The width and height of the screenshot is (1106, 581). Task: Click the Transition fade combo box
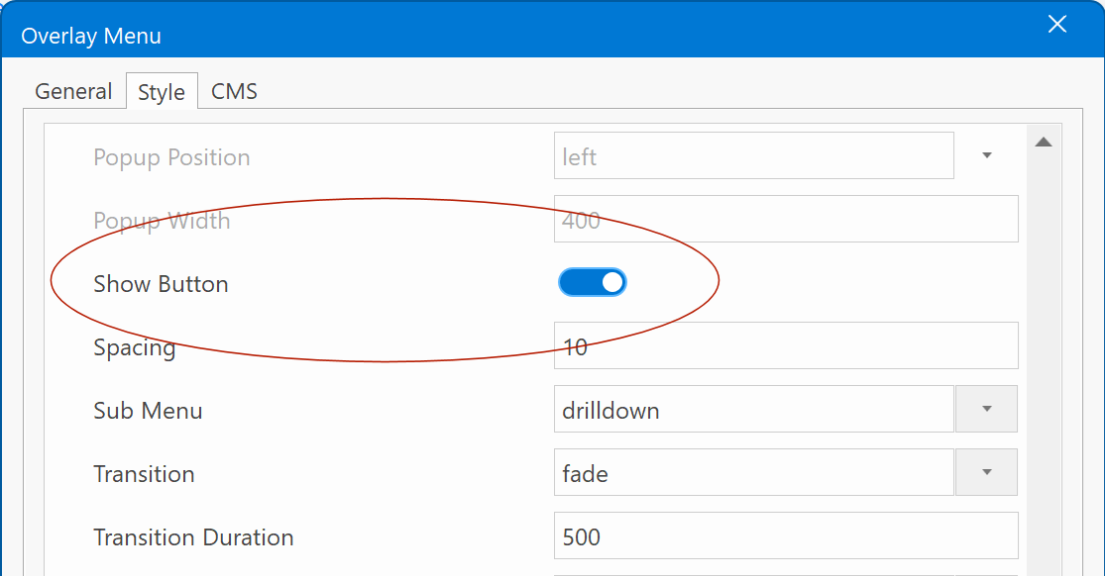point(754,472)
